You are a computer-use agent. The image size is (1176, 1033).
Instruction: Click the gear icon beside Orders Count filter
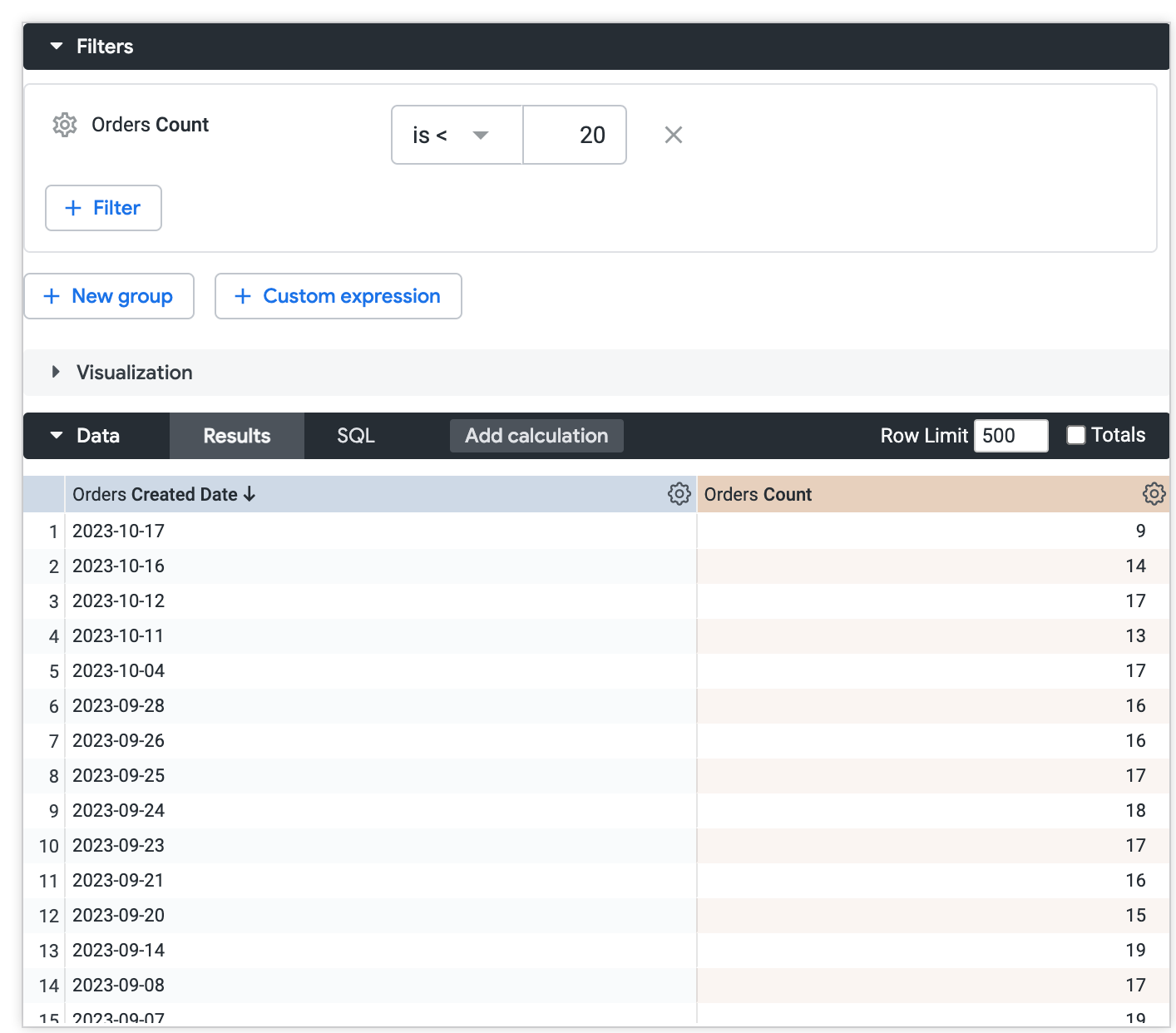(x=65, y=125)
